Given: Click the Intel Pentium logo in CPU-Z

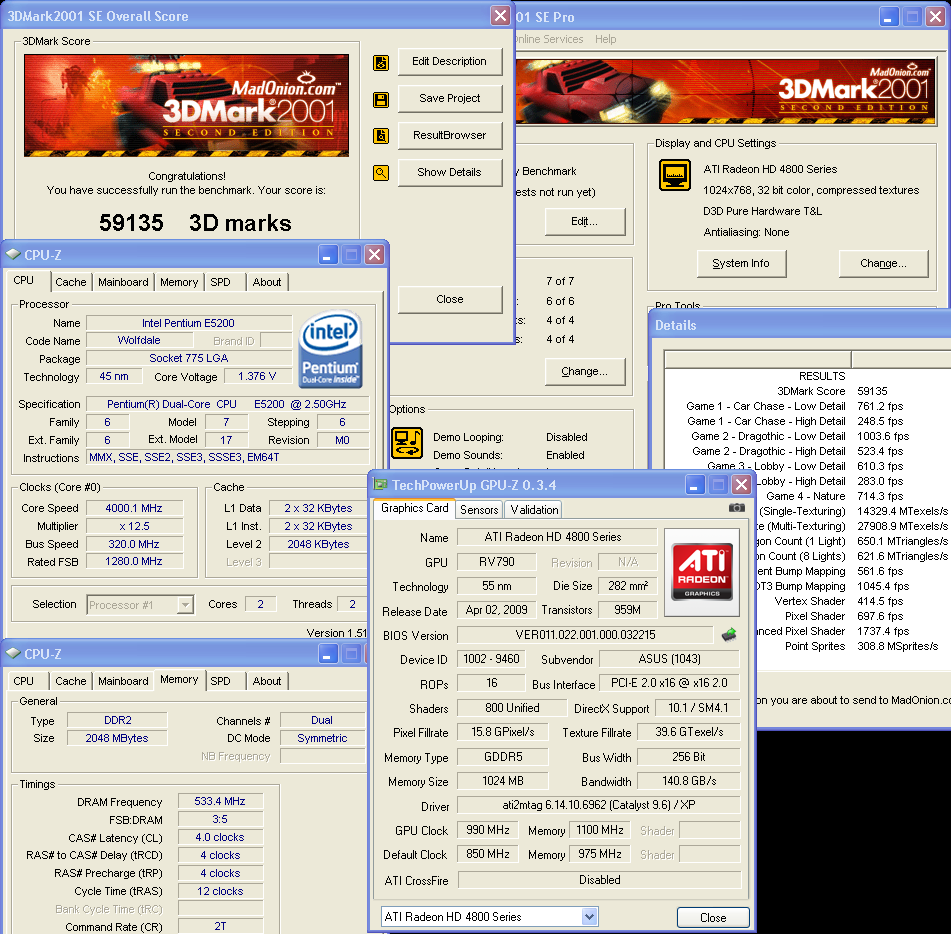Looking at the screenshot, I should point(331,349).
